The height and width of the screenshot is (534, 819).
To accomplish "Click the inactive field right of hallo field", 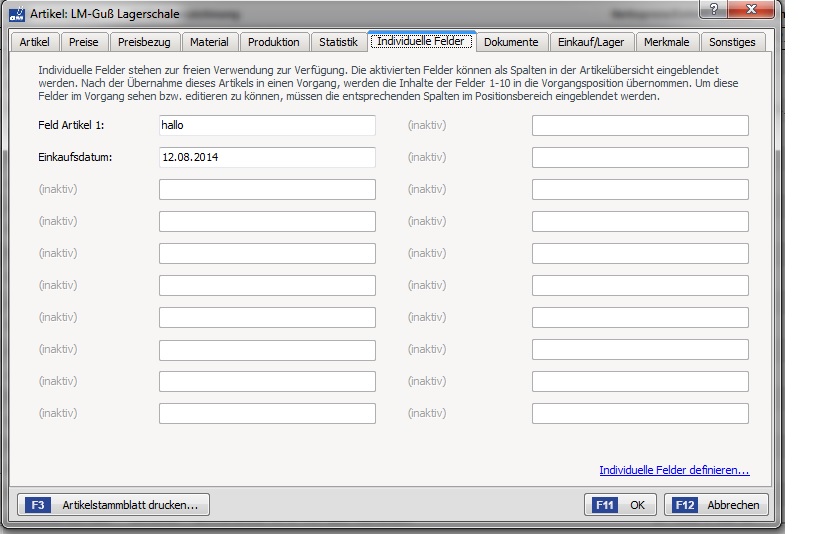I will [x=640, y=125].
